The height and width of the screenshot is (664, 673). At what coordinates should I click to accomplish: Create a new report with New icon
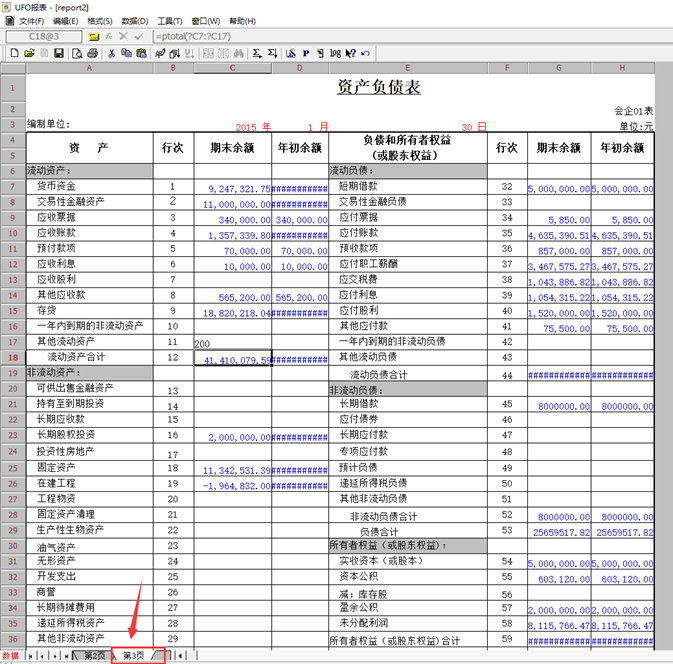(15, 53)
